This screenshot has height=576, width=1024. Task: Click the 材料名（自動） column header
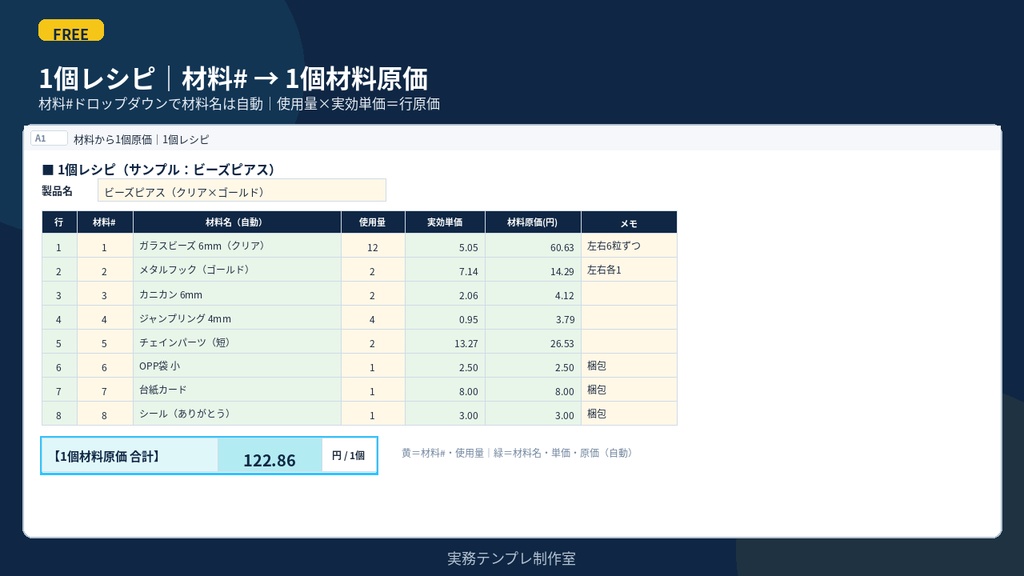[x=236, y=222]
